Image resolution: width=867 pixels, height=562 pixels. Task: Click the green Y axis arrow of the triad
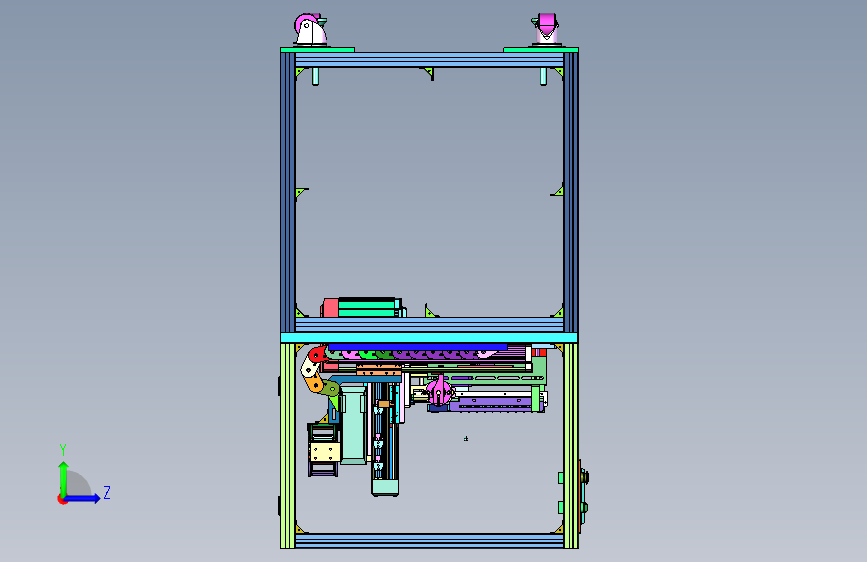64,478
